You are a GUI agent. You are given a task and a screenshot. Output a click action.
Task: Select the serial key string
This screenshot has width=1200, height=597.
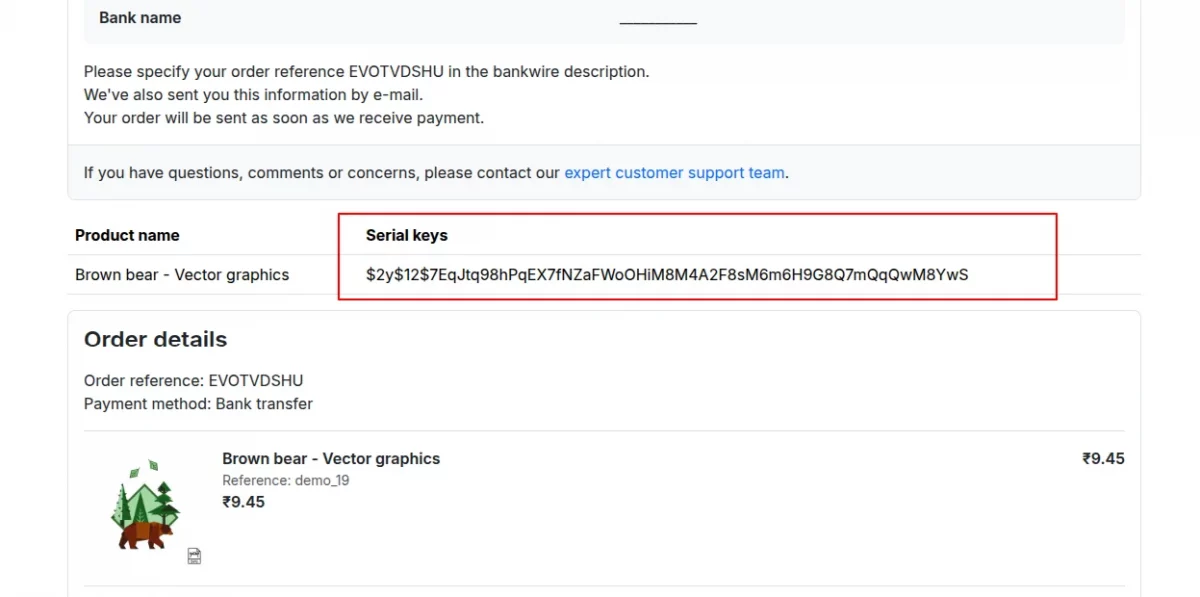coord(667,274)
